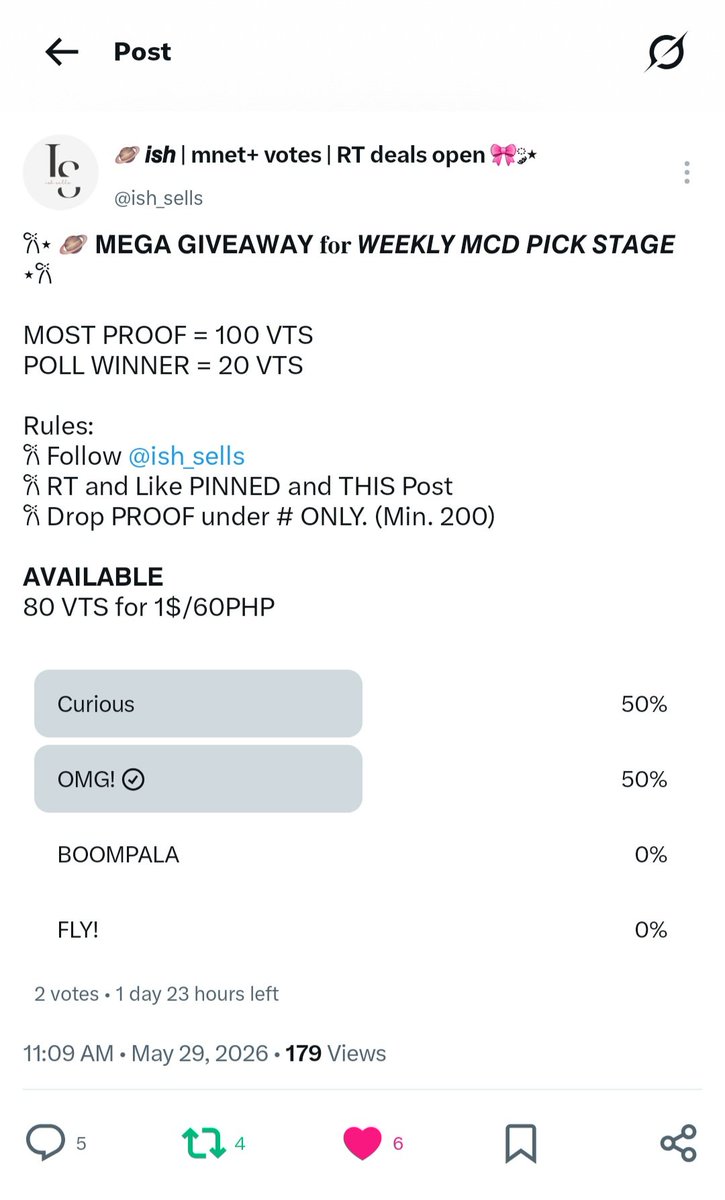Bookmark this post
Screen dimensions: 725x1200
click(x=521, y=1142)
